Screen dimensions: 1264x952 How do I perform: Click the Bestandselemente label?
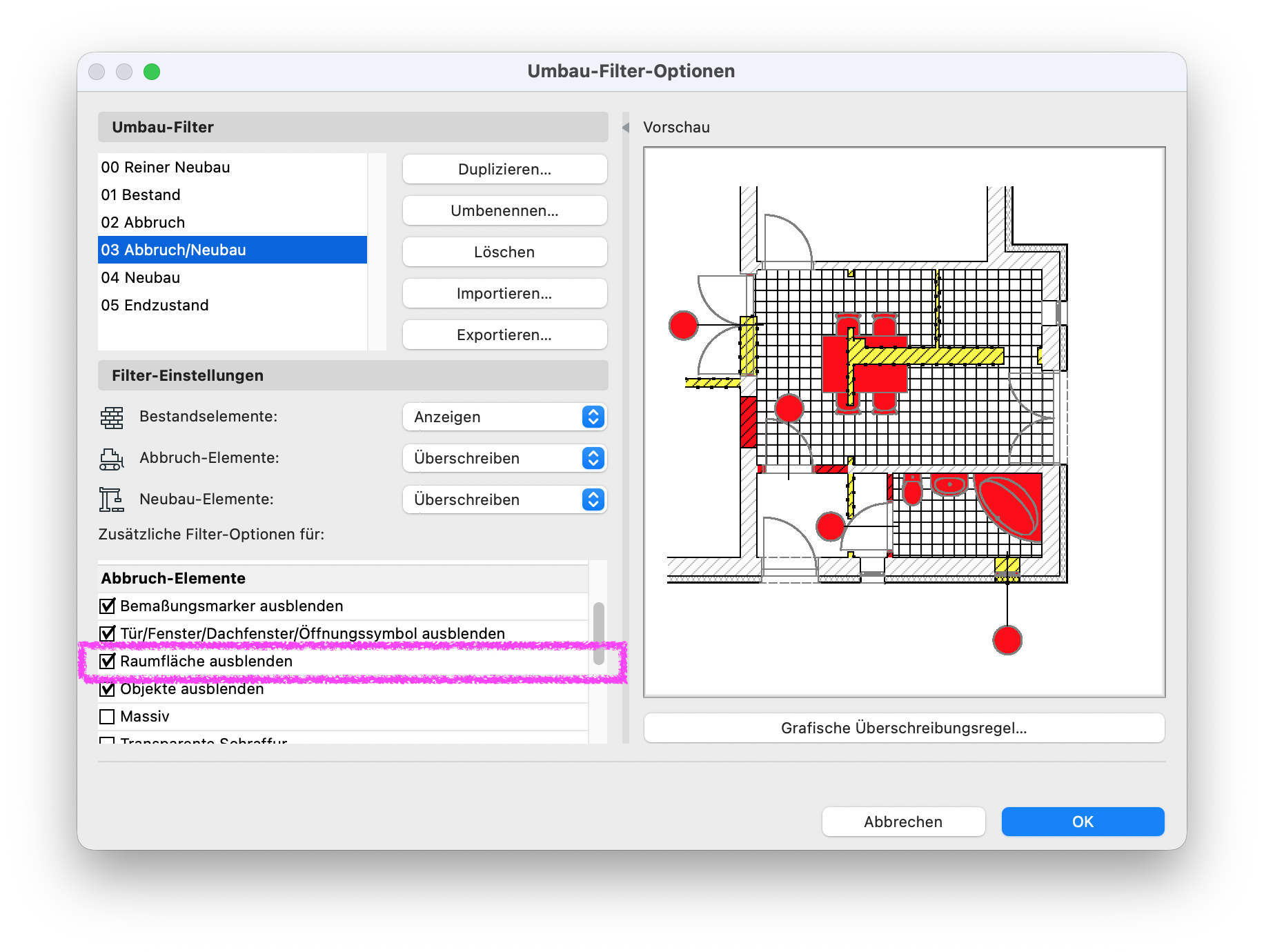click(x=208, y=417)
